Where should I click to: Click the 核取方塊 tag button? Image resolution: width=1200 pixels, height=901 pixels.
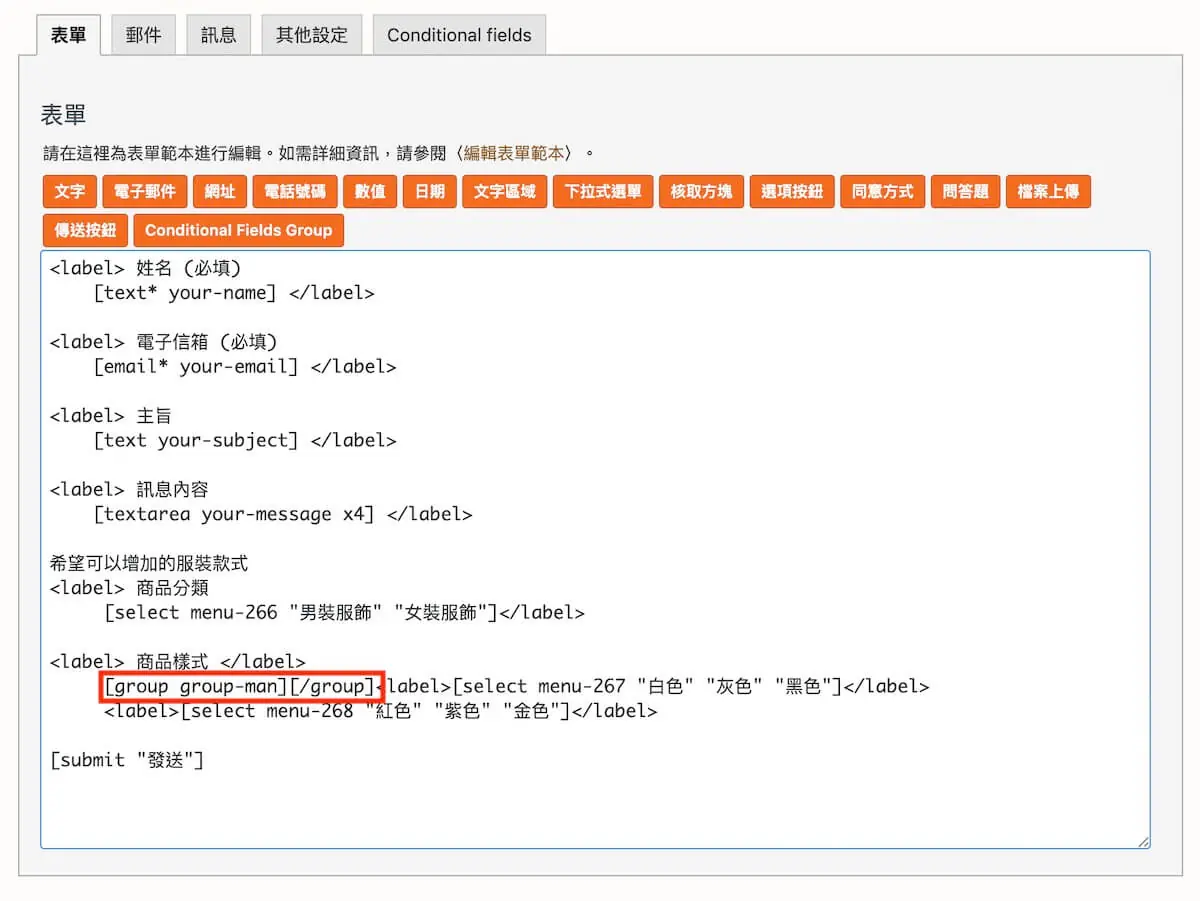click(x=701, y=192)
